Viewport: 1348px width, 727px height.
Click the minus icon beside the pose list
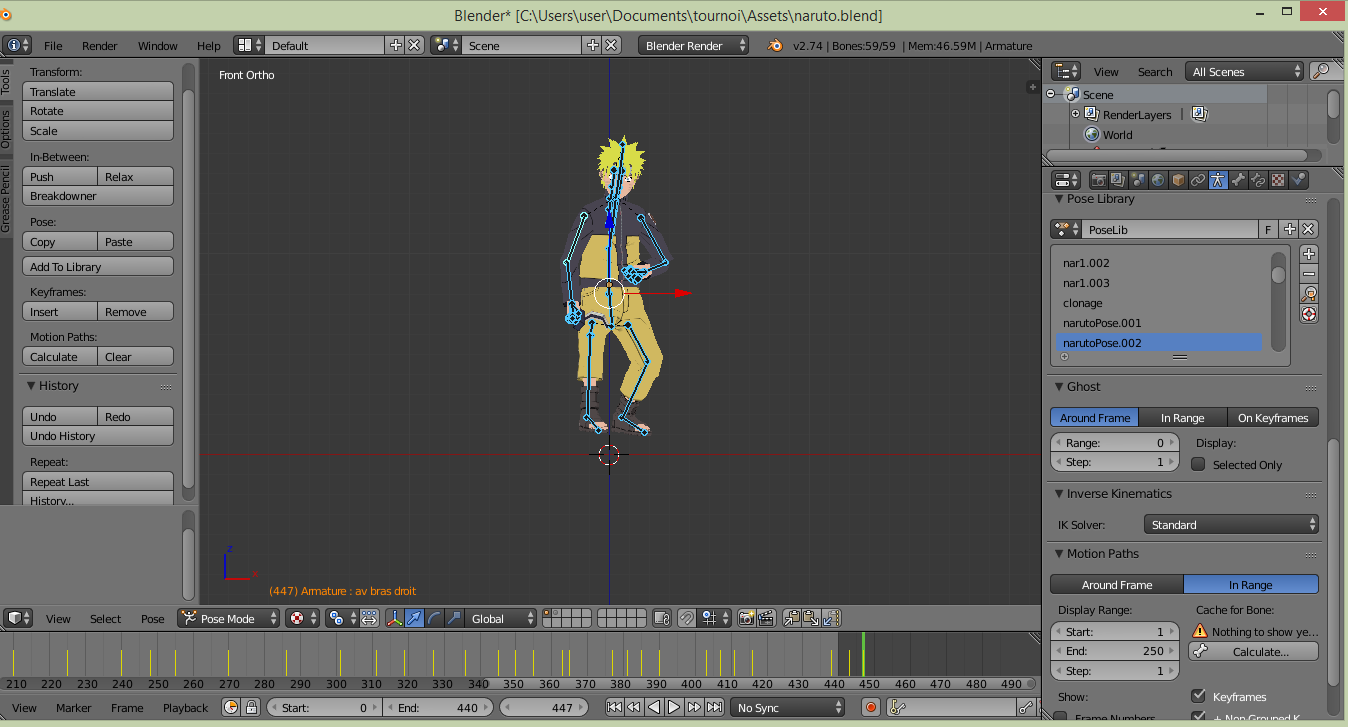click(1308, 274)
